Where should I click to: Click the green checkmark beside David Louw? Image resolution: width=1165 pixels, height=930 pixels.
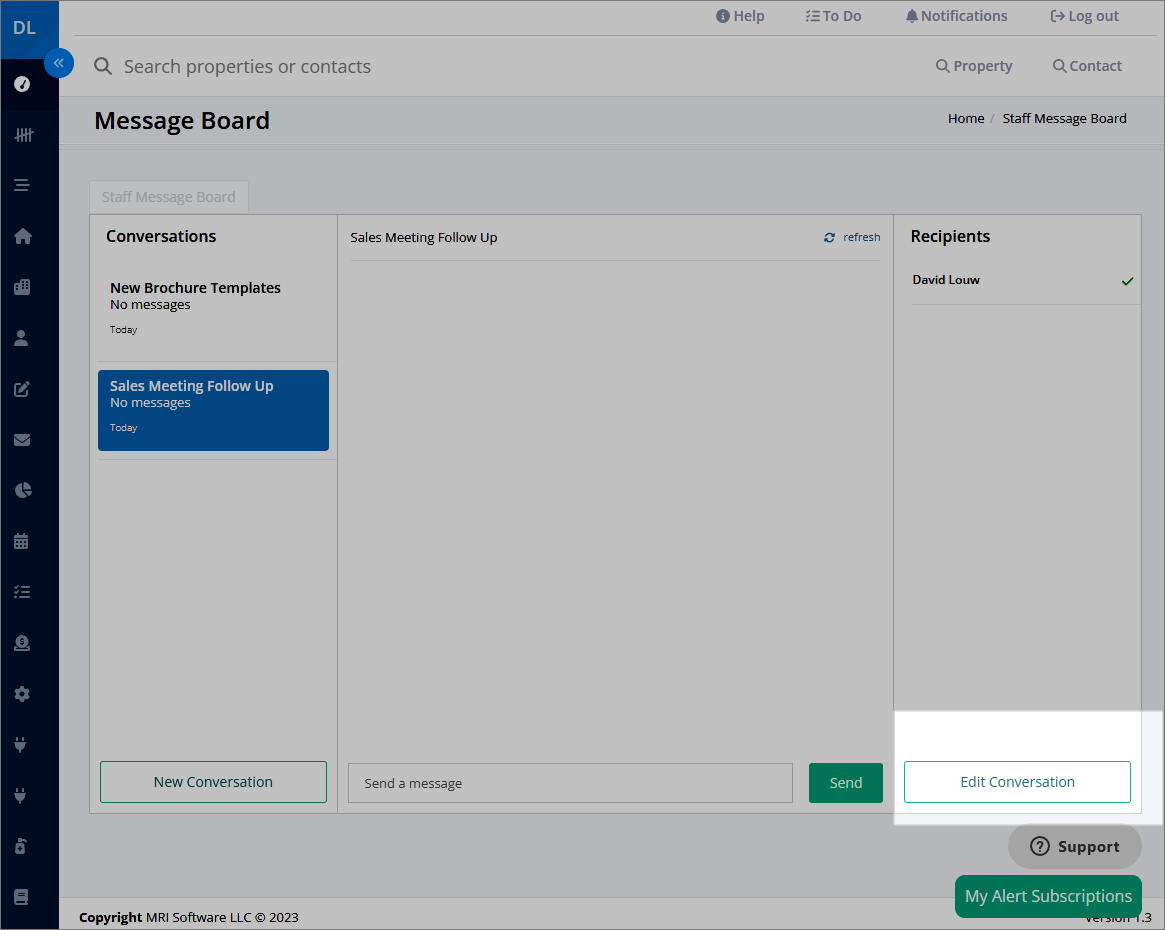tap(1127, 281)
